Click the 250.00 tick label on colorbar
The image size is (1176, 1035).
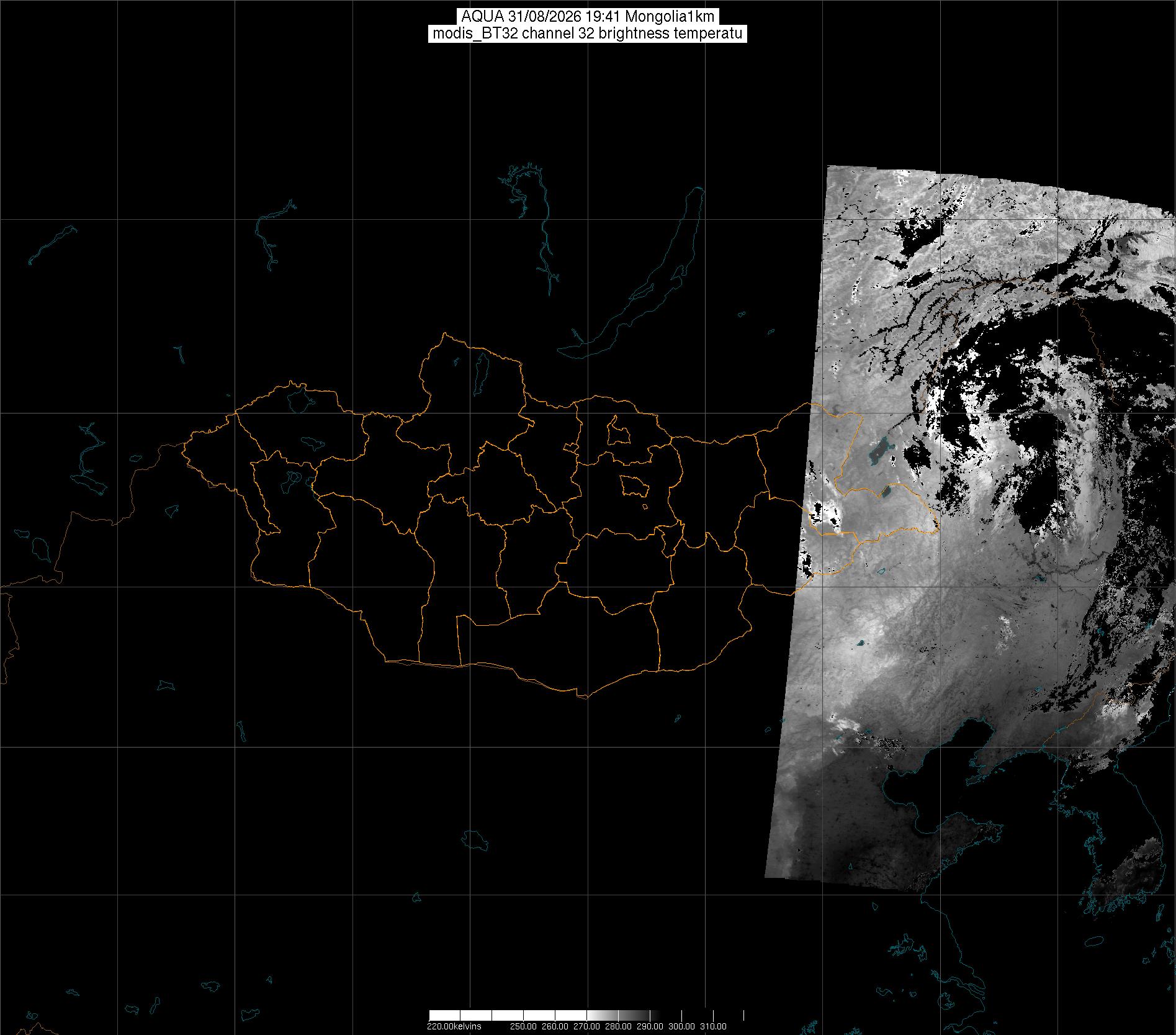[524, 1026]
